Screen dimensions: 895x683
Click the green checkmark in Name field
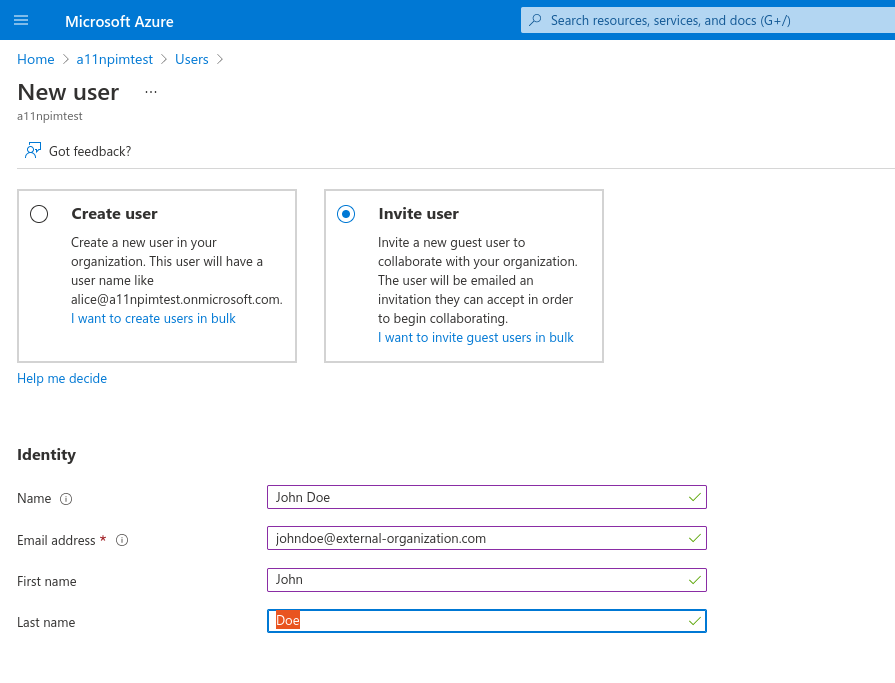coord(695,497)
